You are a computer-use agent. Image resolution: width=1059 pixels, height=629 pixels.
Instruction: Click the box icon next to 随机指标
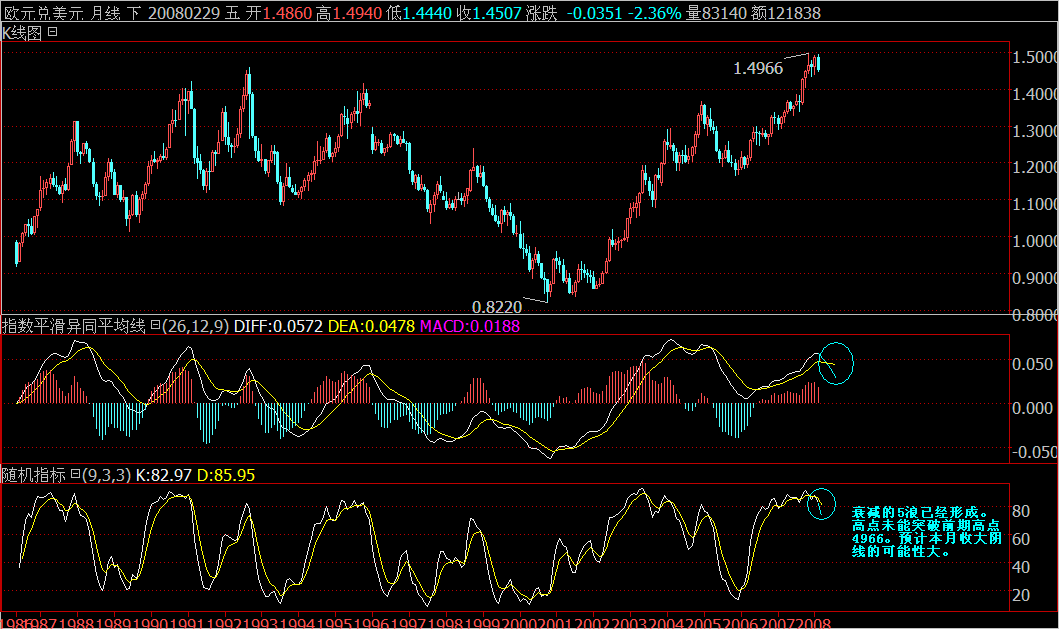(75, 474)
